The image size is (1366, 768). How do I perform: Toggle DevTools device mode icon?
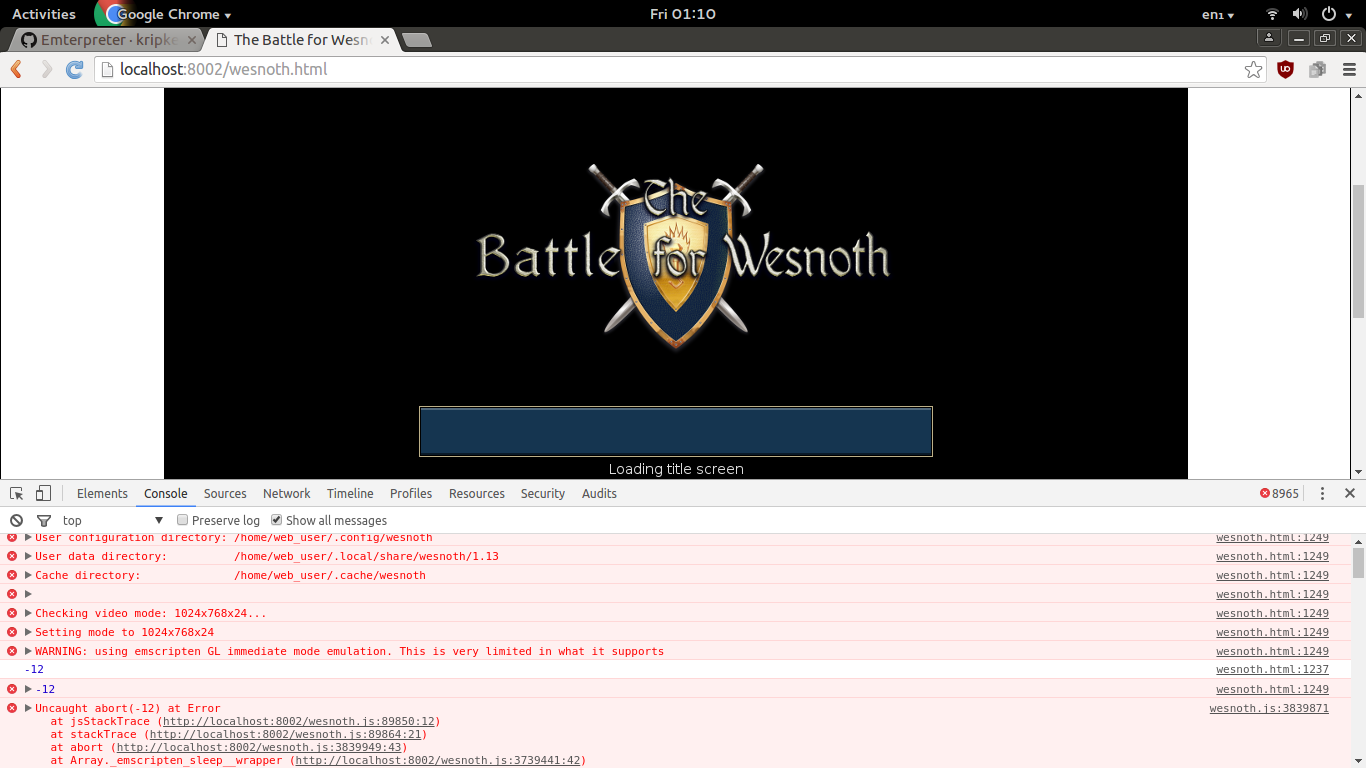43,493
